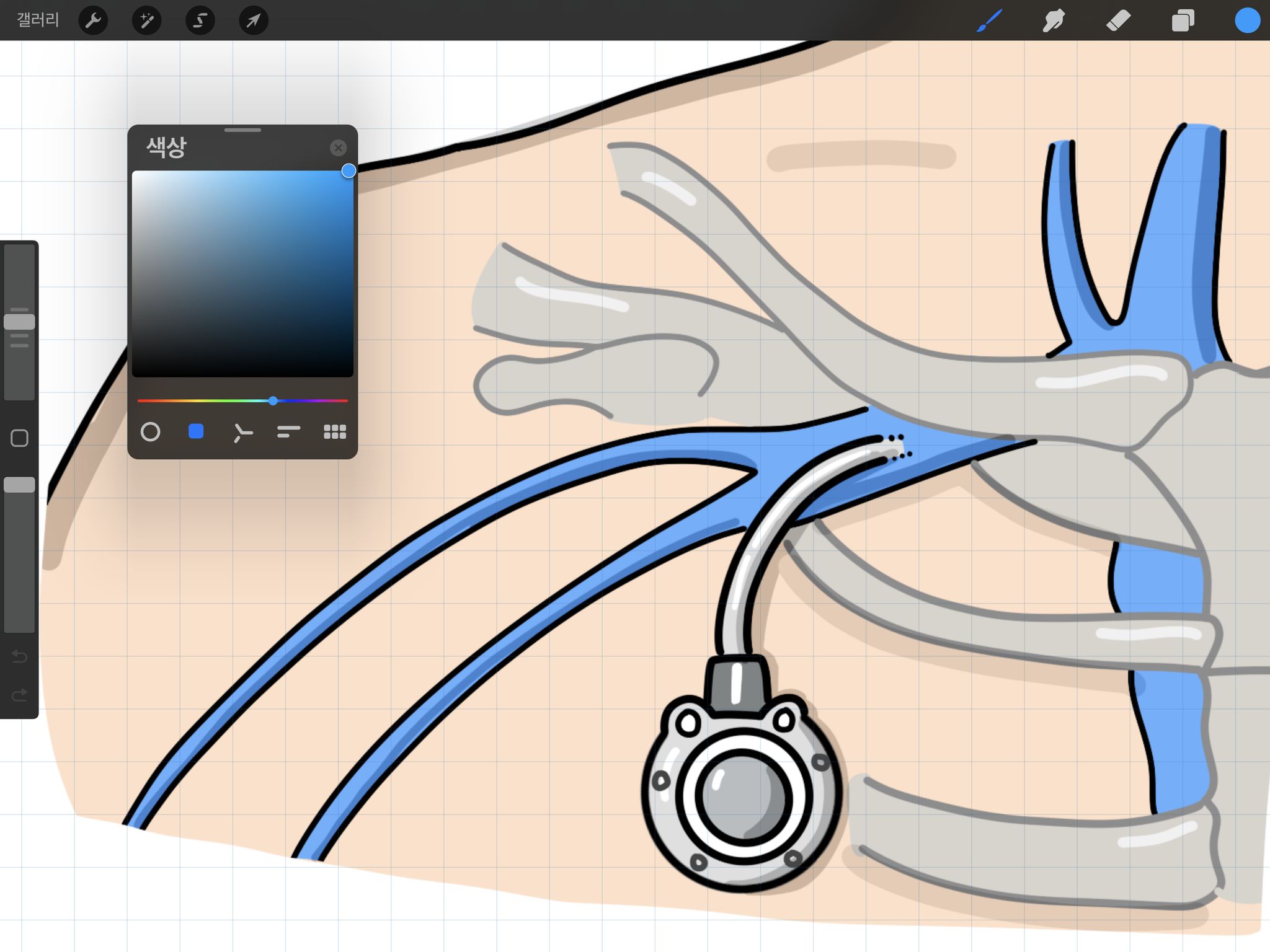Viewport: 1270px width, 952px height.
Task: Switch to Value sliders color tab
Action: point(288,432)
